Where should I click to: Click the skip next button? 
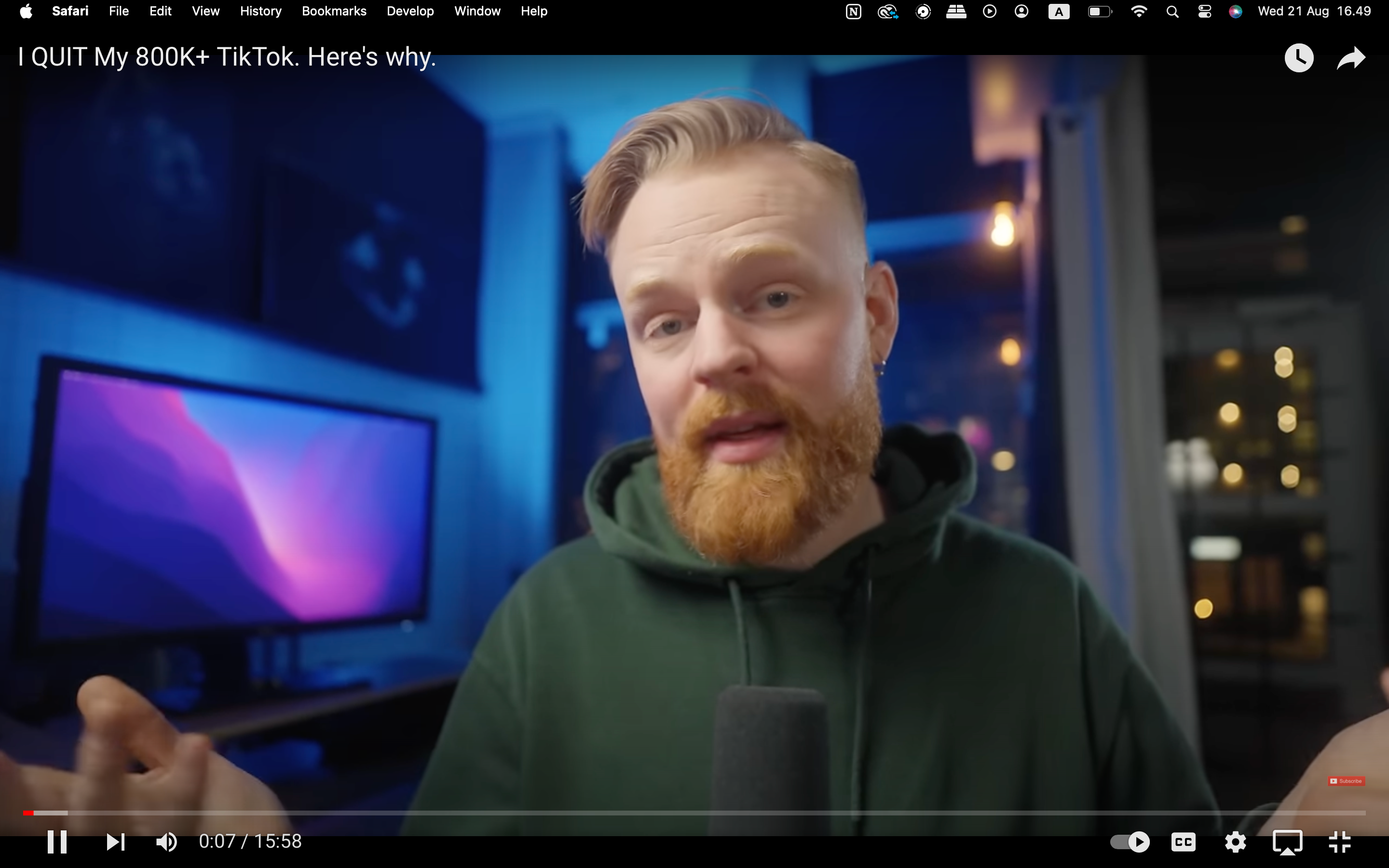pyautogui.click(x=115, y=842)
